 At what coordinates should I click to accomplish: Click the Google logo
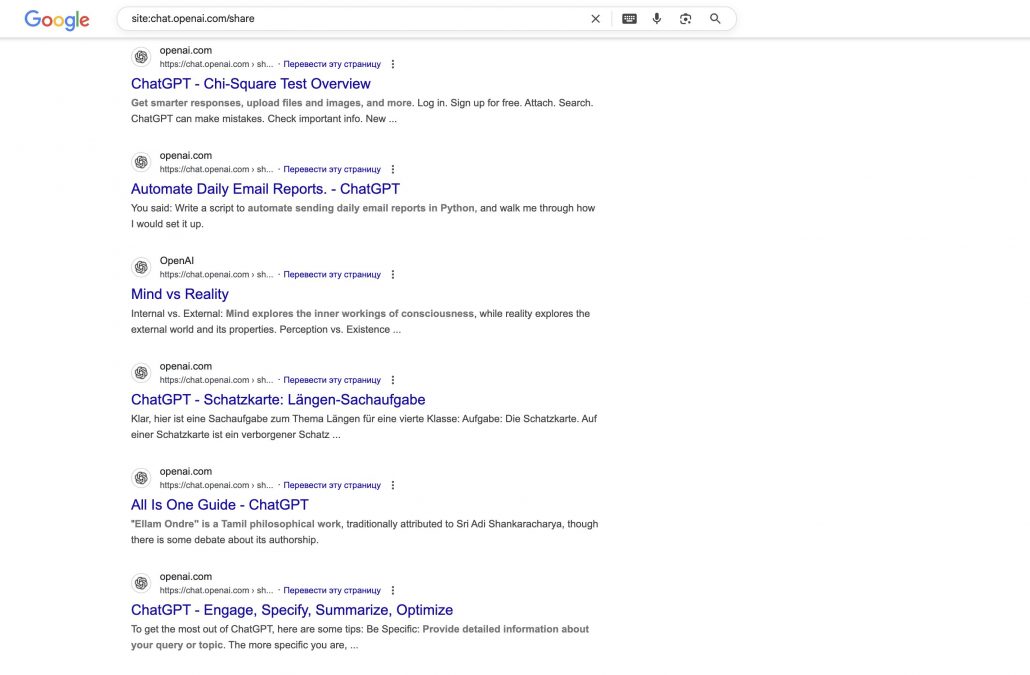click(x=56, y=20)
